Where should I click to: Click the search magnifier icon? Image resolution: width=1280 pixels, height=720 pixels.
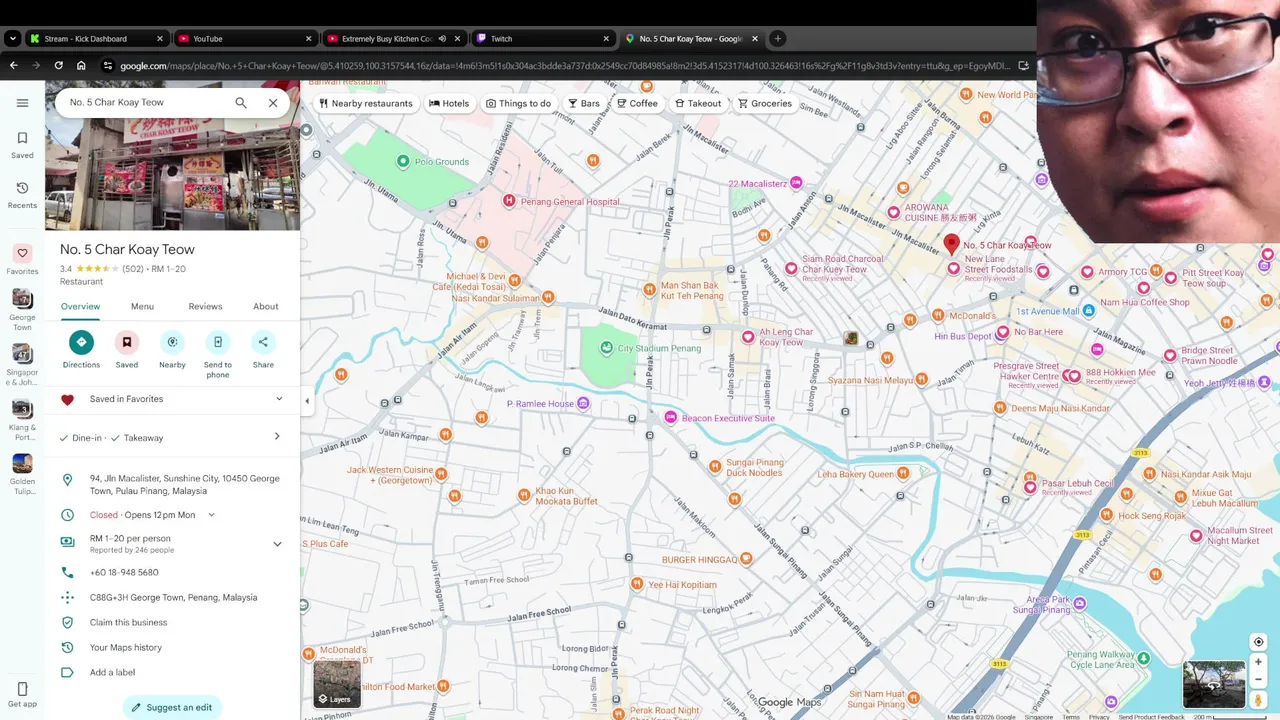pos(241,103)
